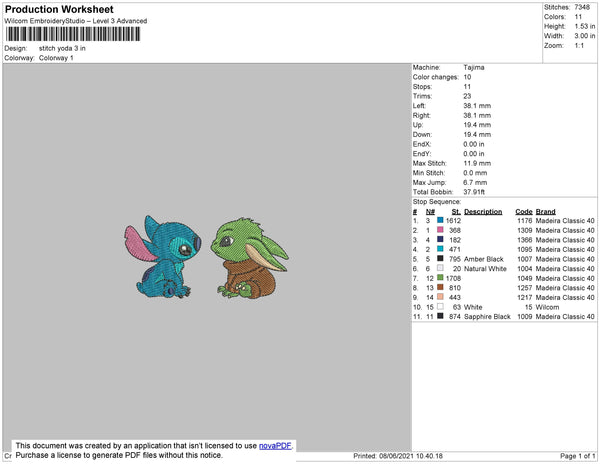The image size is (600, 464).
Task: Click the green swatch for stop 7
Action: pos(440,277)
